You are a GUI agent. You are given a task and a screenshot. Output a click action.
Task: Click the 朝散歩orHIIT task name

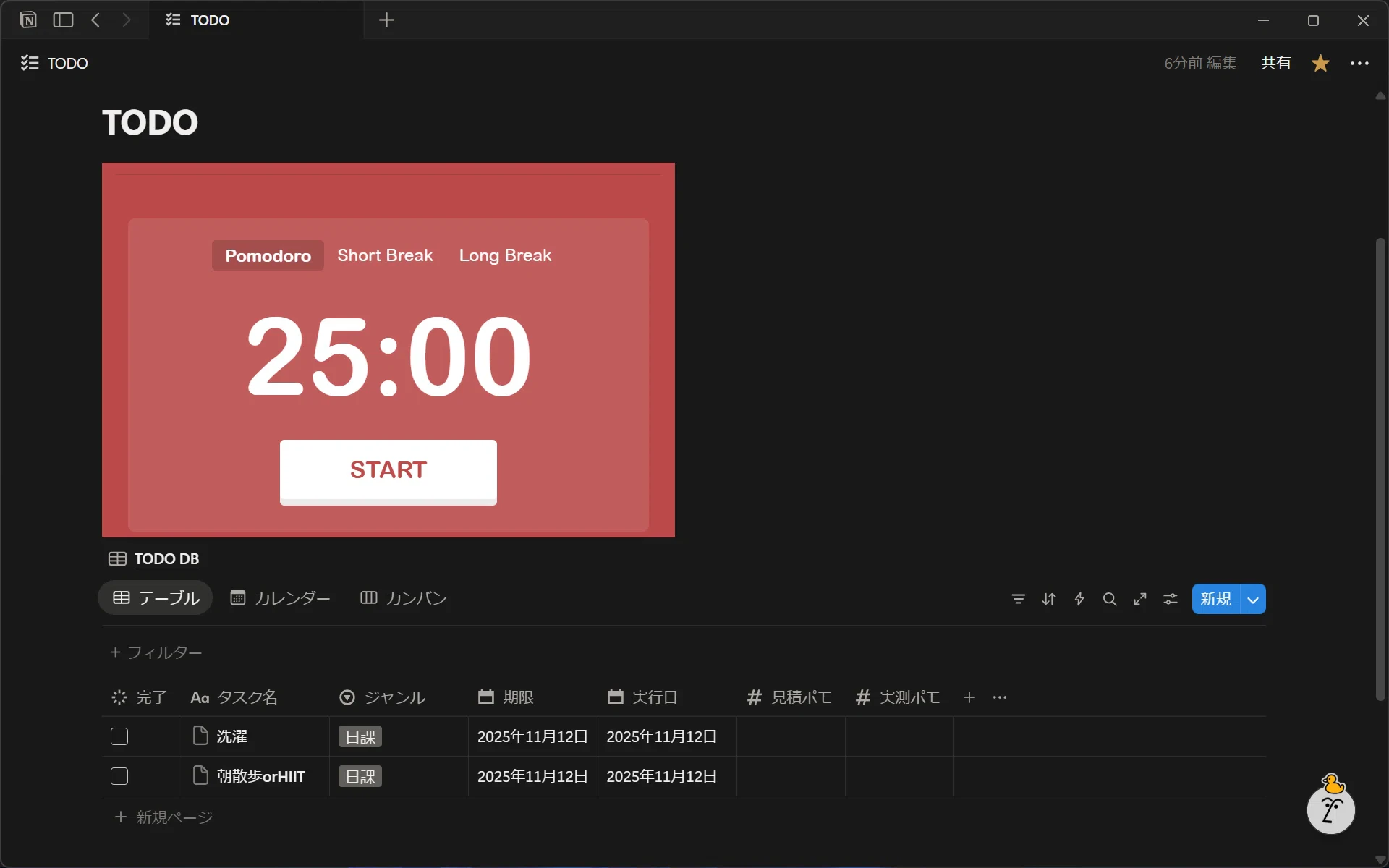(x=261, y=776)
